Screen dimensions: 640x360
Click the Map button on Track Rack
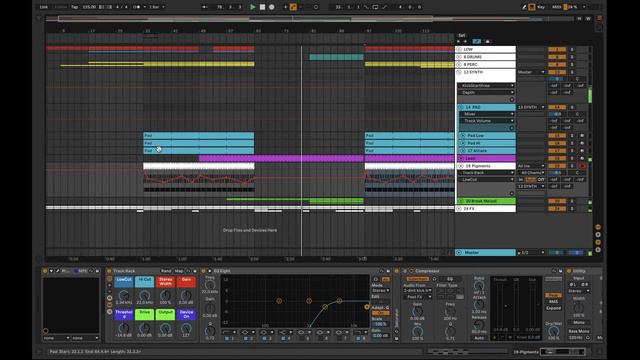(x=179, y=271)
